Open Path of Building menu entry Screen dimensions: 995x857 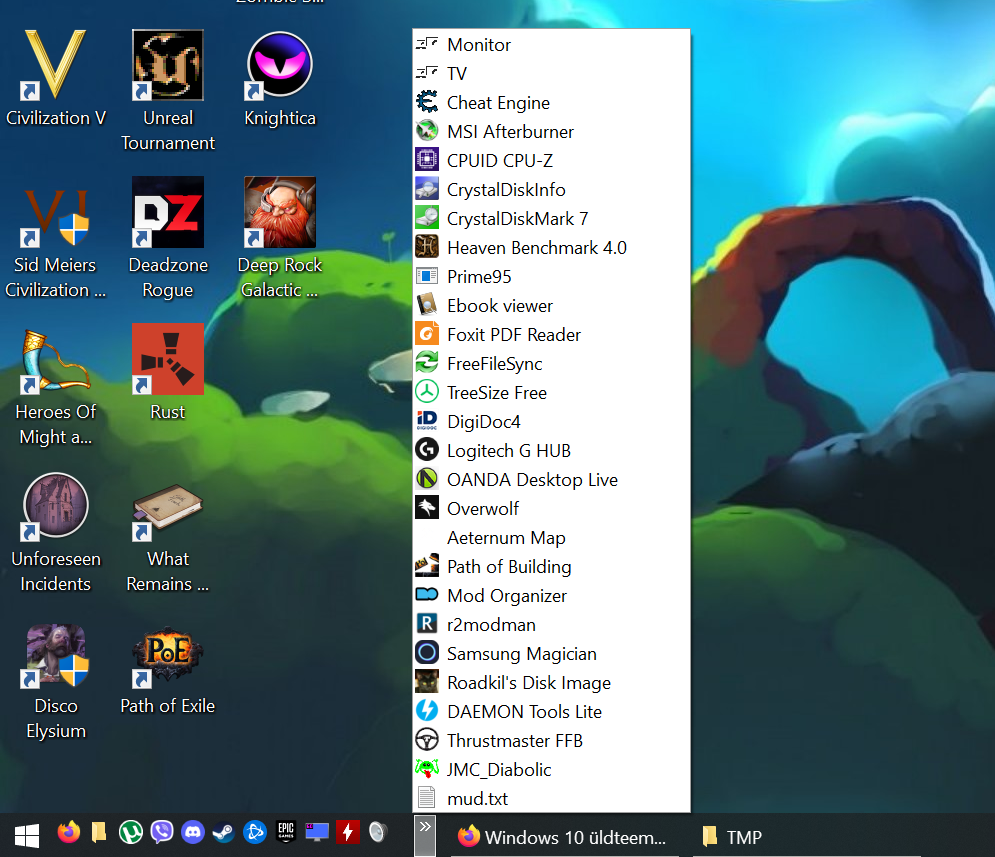click(x=551, y=566)
